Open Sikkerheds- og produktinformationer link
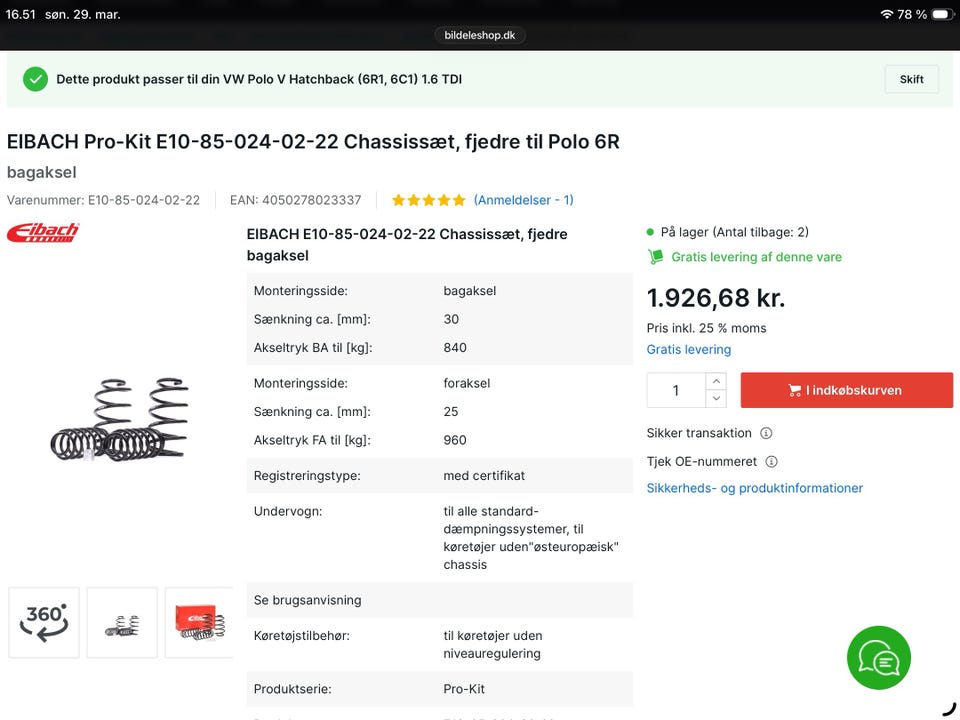The width and height of the screenshot is (960, 720). coord(754,488)
